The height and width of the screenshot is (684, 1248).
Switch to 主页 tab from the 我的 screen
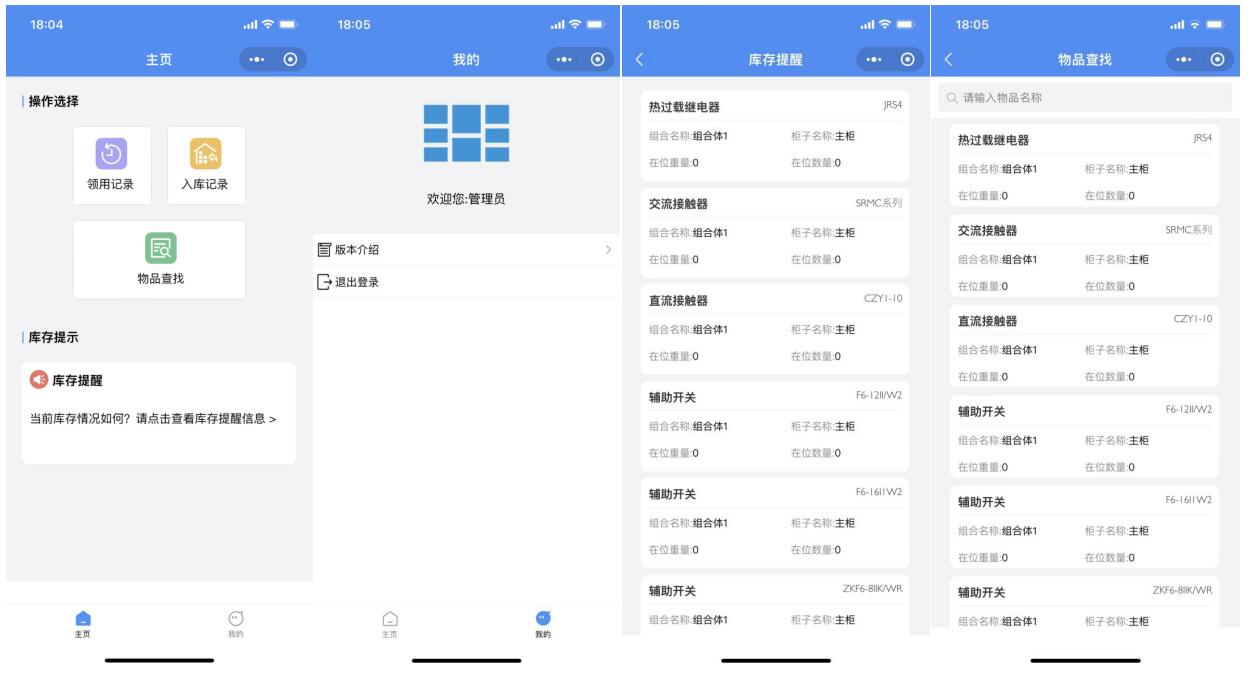[390, 623]
